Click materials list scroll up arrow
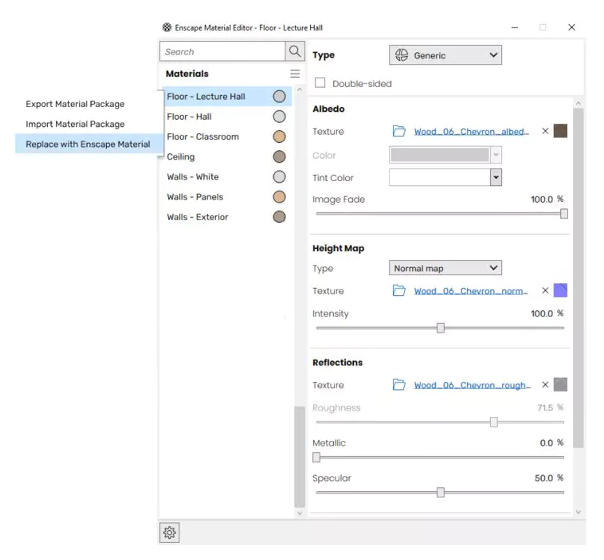The width and height of the screenshot is (604, 560). click(300, 89)
